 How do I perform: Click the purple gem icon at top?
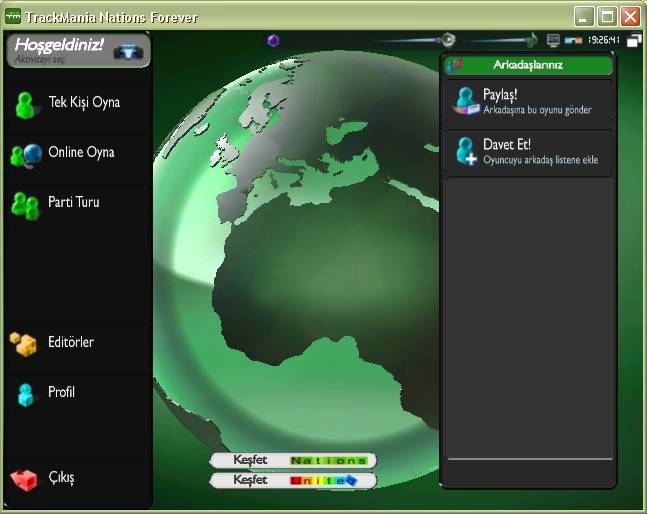pyautogui.click(x=273, y=40)
